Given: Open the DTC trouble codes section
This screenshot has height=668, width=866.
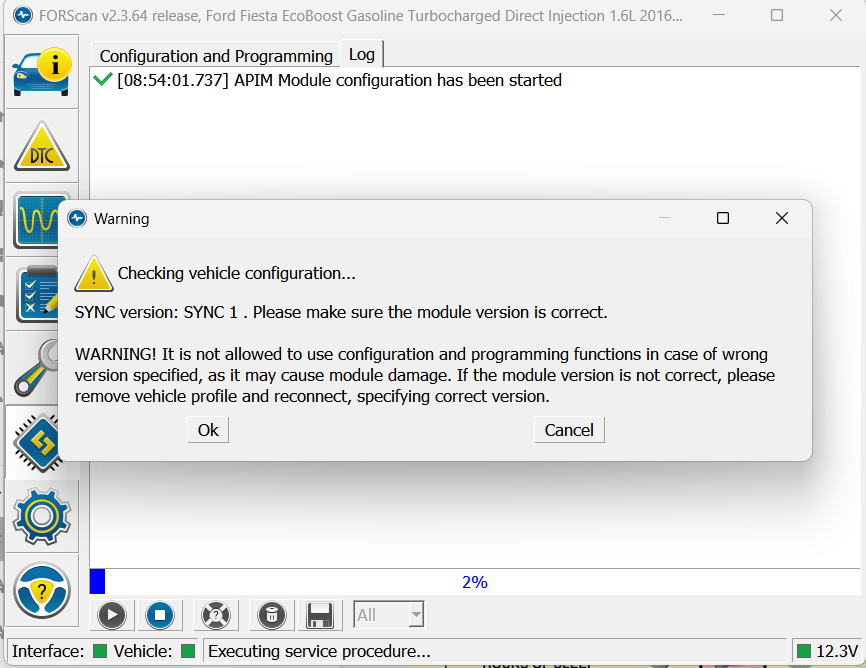Looking at the screenshot, I should click(42, 146).
